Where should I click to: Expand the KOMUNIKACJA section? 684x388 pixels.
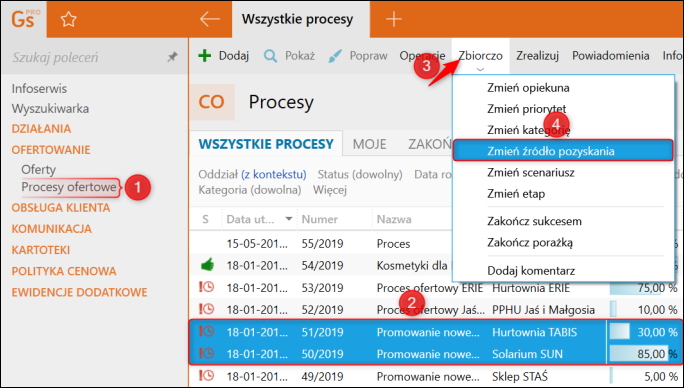(51, 229)
